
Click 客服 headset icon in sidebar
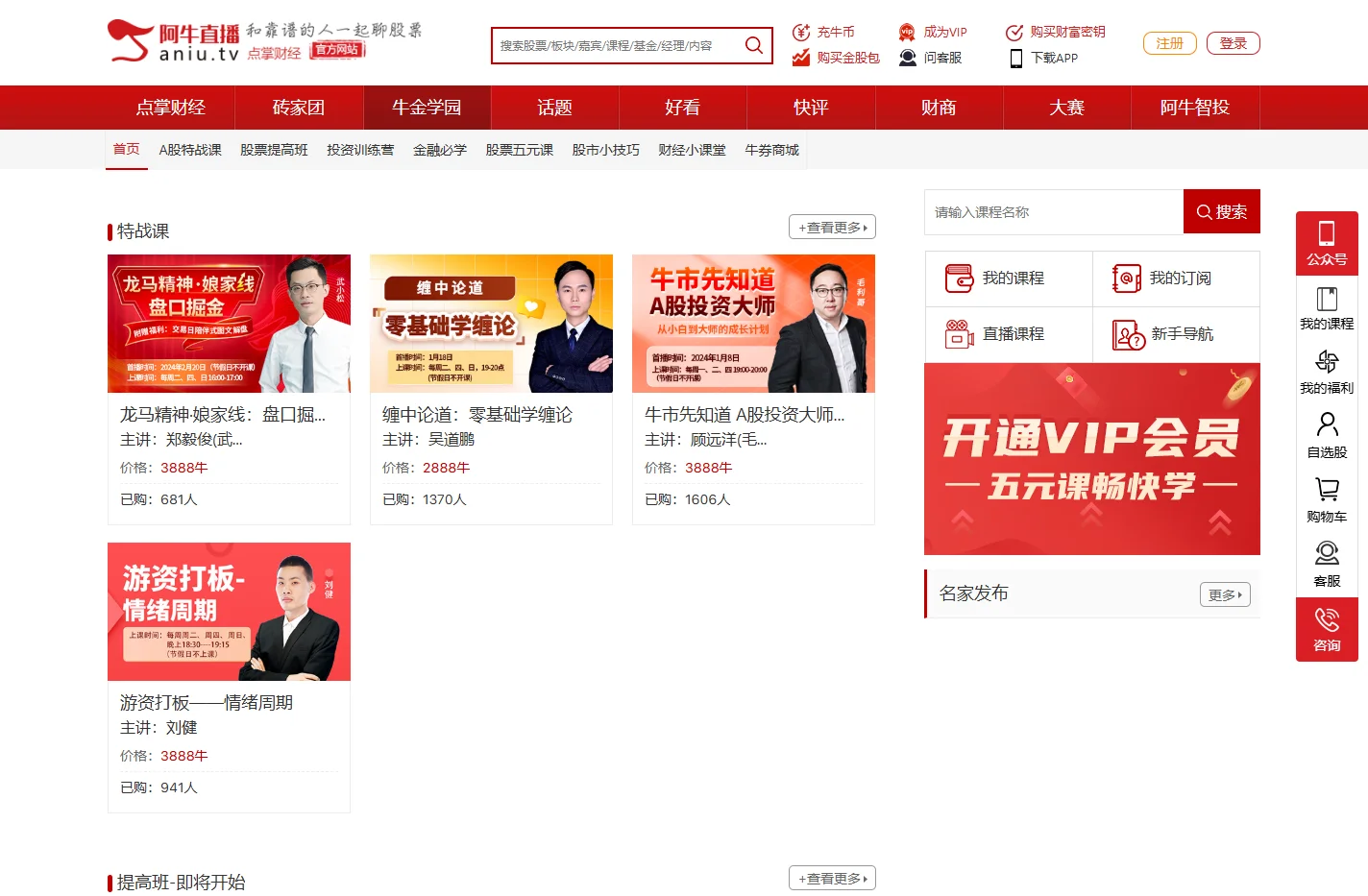point(1327,553)
